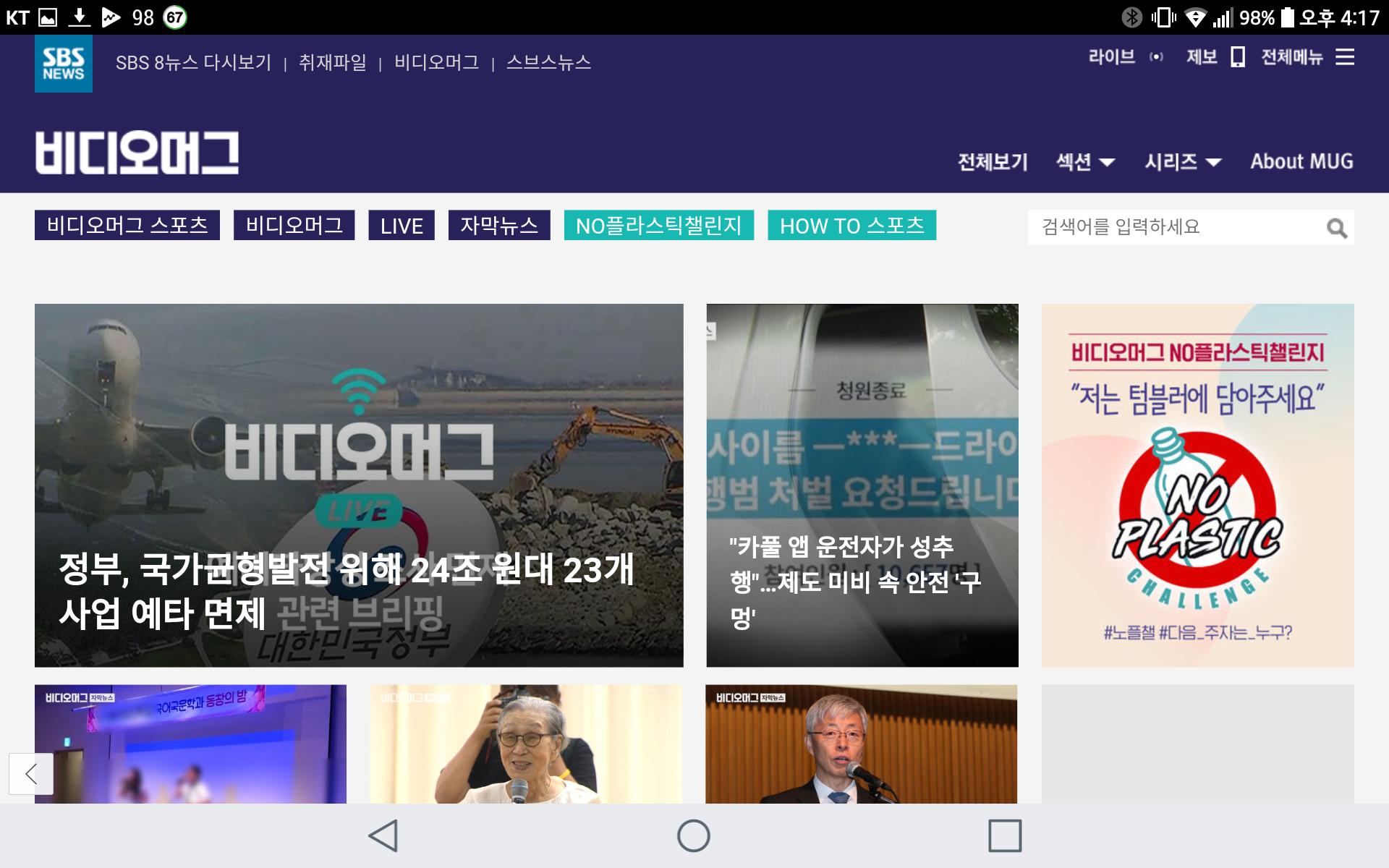Viewport: 1389px width, 868px height.
Task: Open the 비디오머그 top bar link
Action: coord(436,63)
